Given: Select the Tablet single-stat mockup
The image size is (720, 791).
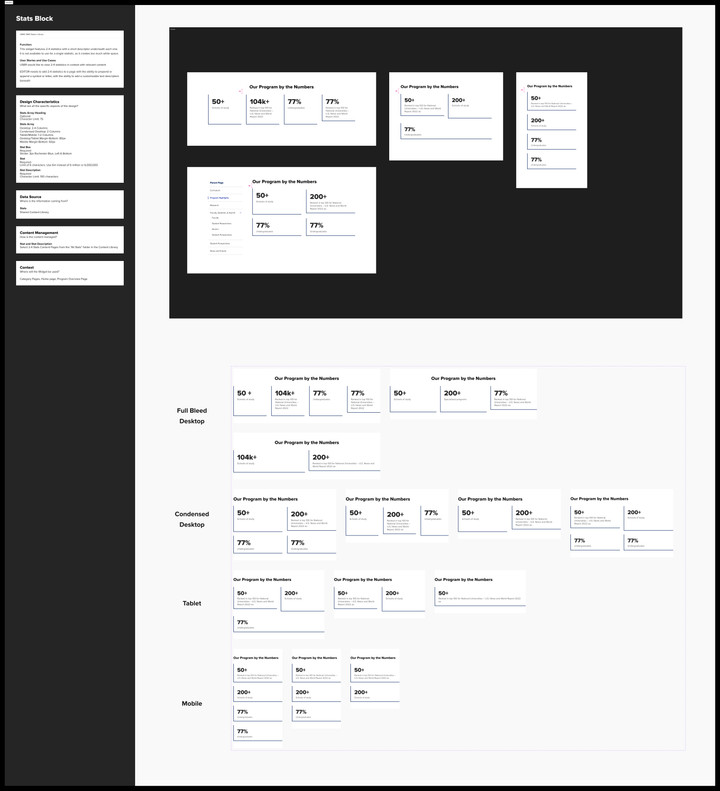Looking at the screenshot, I should (x=480, y=591).
